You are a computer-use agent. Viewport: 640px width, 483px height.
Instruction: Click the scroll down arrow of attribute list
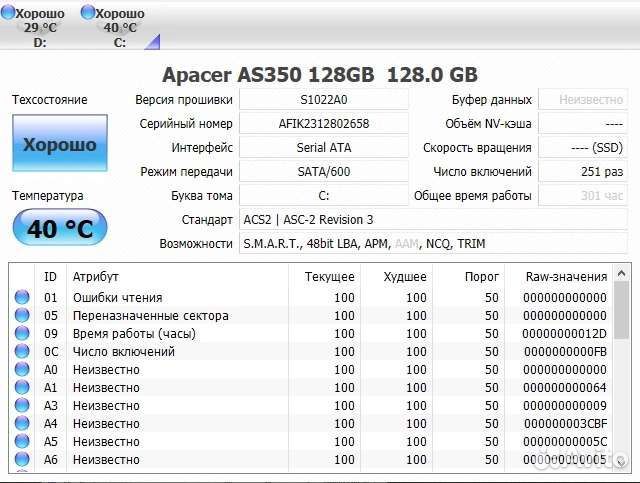(x=621, y=462)
